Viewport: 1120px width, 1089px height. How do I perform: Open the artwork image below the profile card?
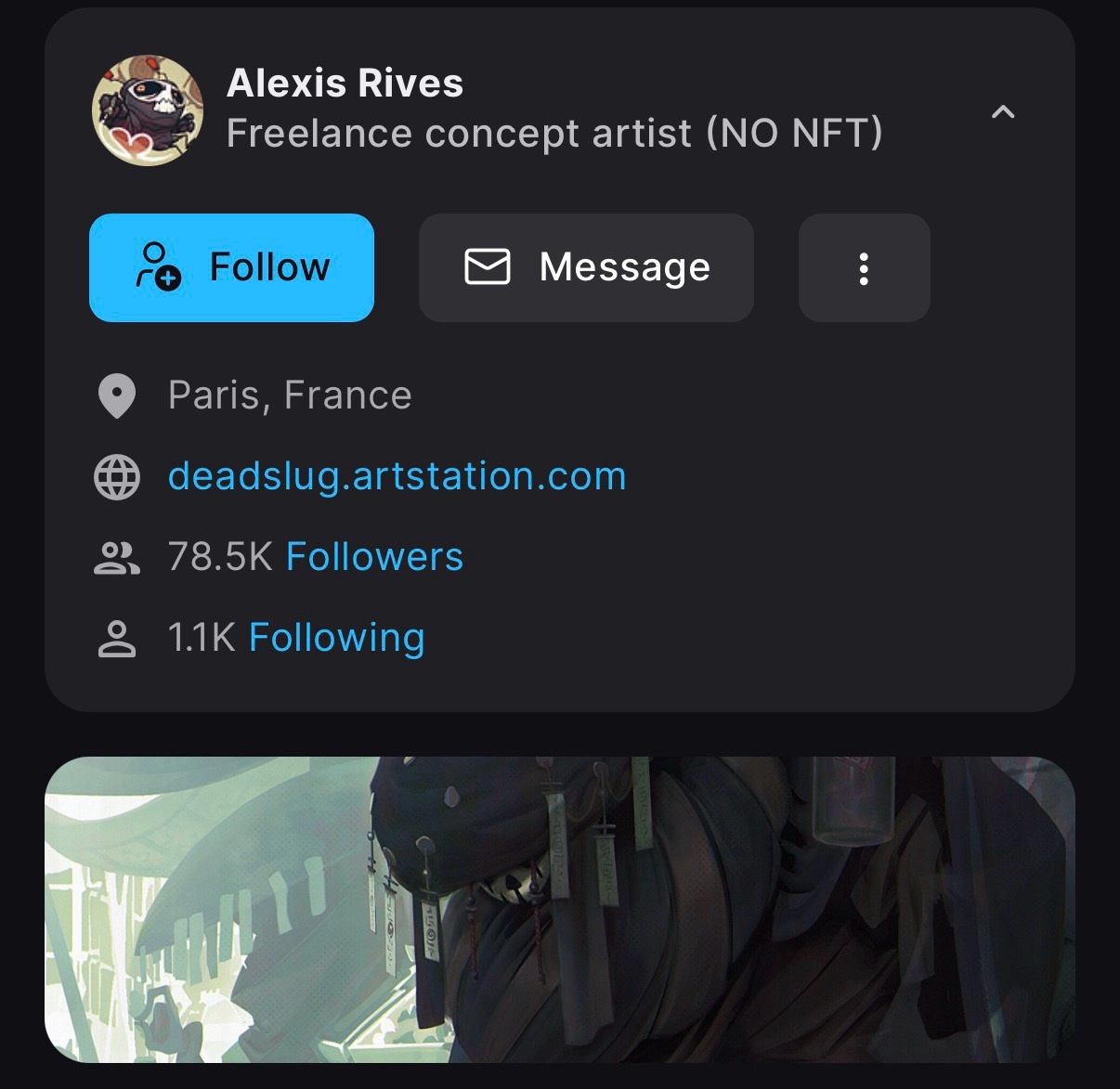[559, 909]
